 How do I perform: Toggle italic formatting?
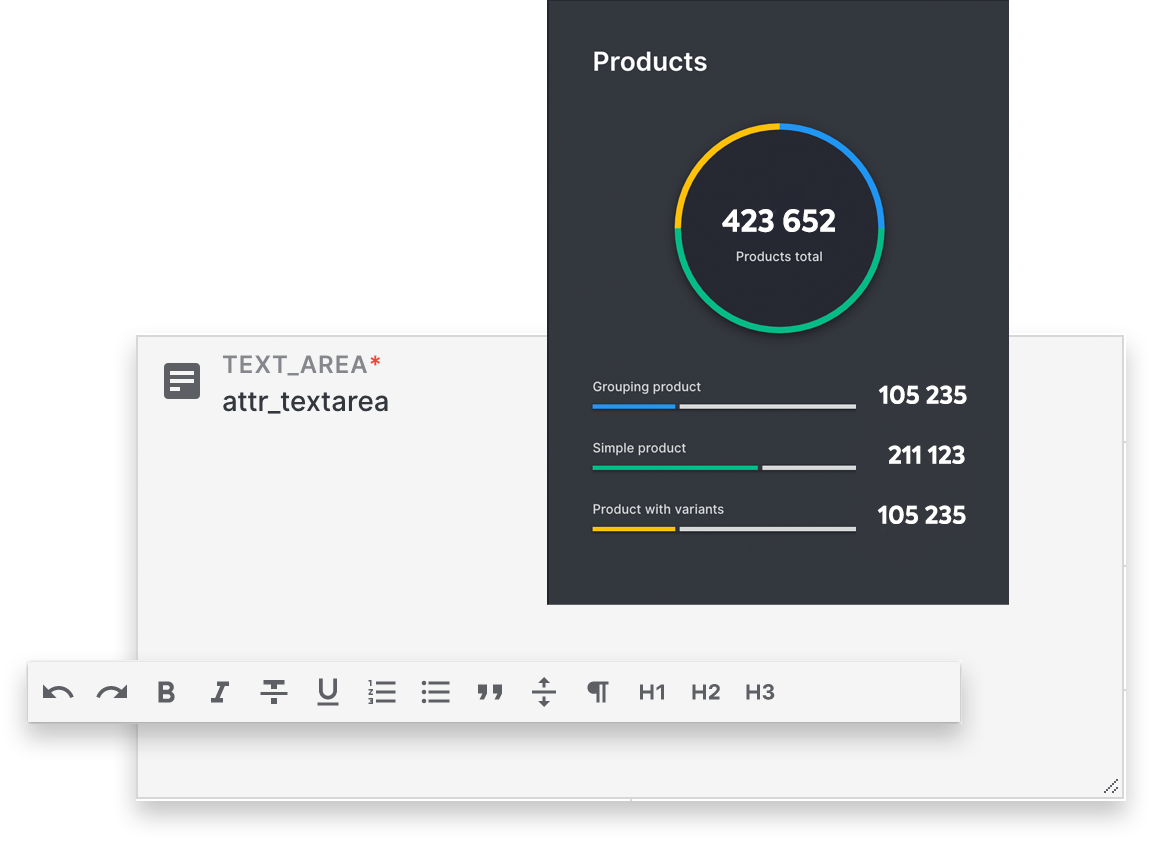click(220, 692)
